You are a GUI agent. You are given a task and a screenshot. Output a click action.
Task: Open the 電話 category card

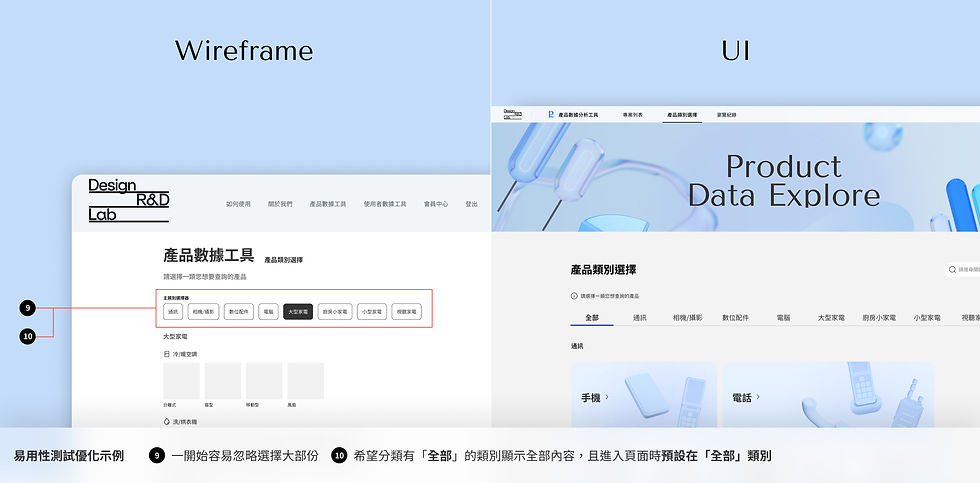(x=828, y=394)
